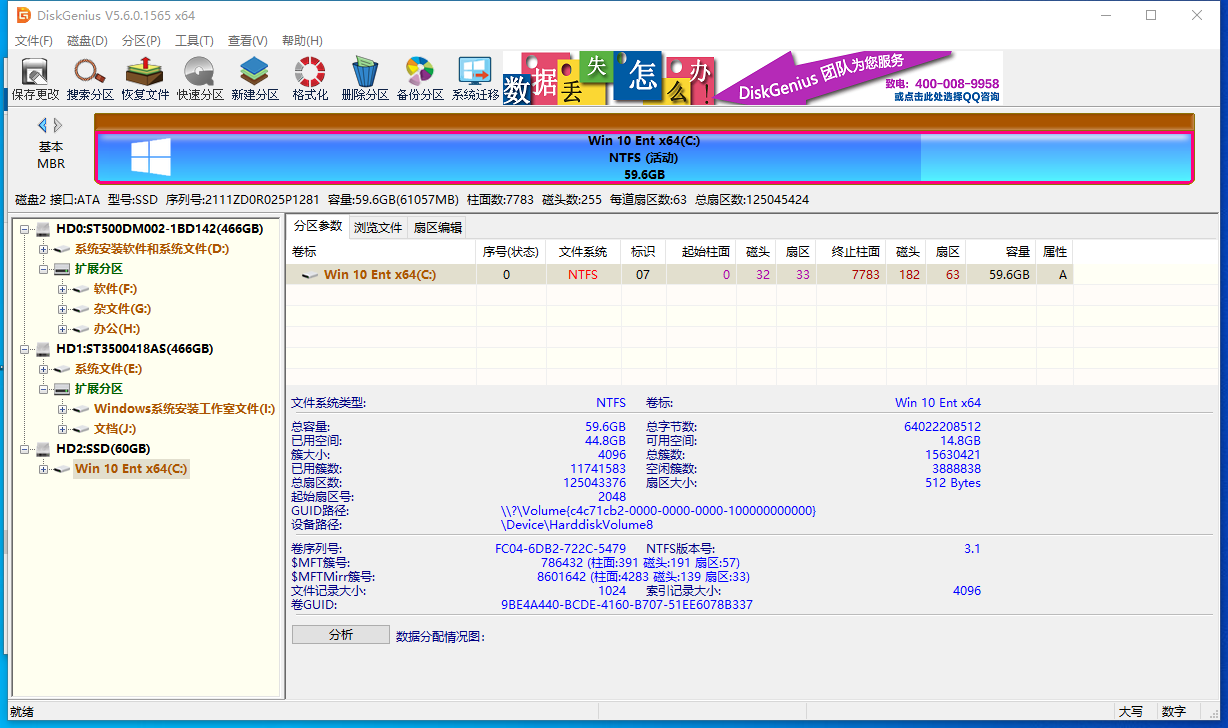
Task: Expand the 文档(J:) tree node
Action: click(62, 429)
